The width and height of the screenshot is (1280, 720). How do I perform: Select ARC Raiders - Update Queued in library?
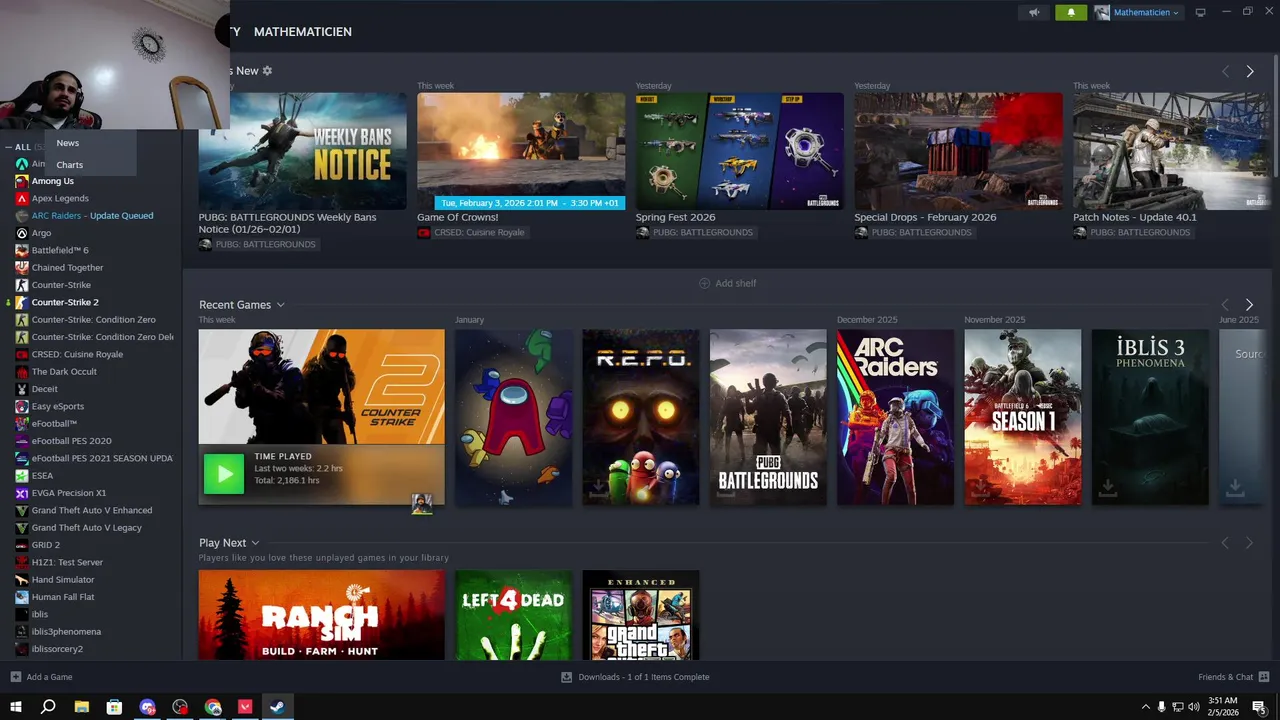[92, 216]
